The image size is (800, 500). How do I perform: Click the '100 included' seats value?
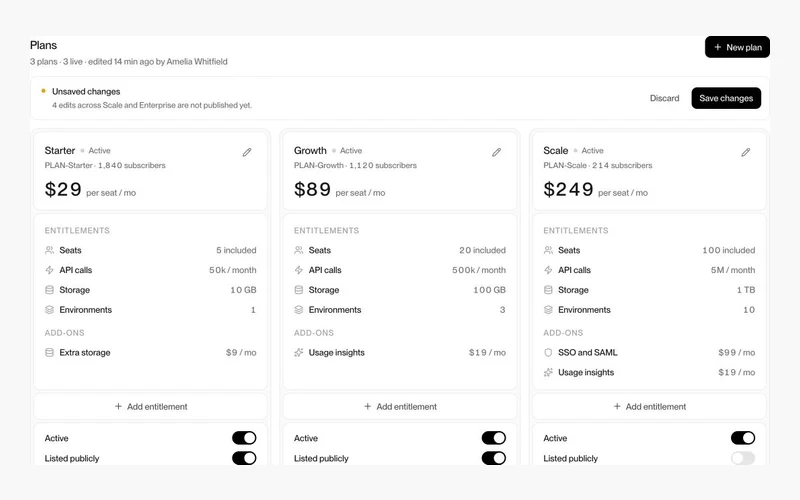pos(729,250)
